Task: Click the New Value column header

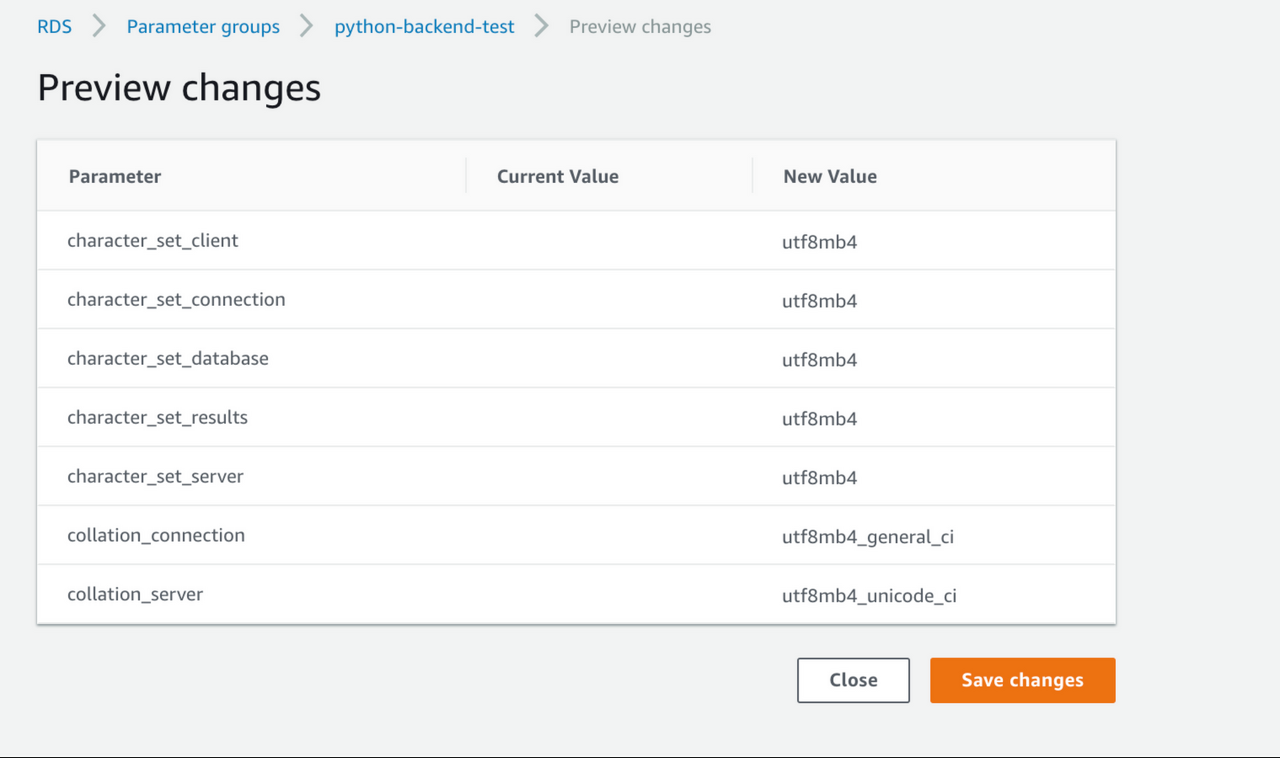Action: [830, 177]
